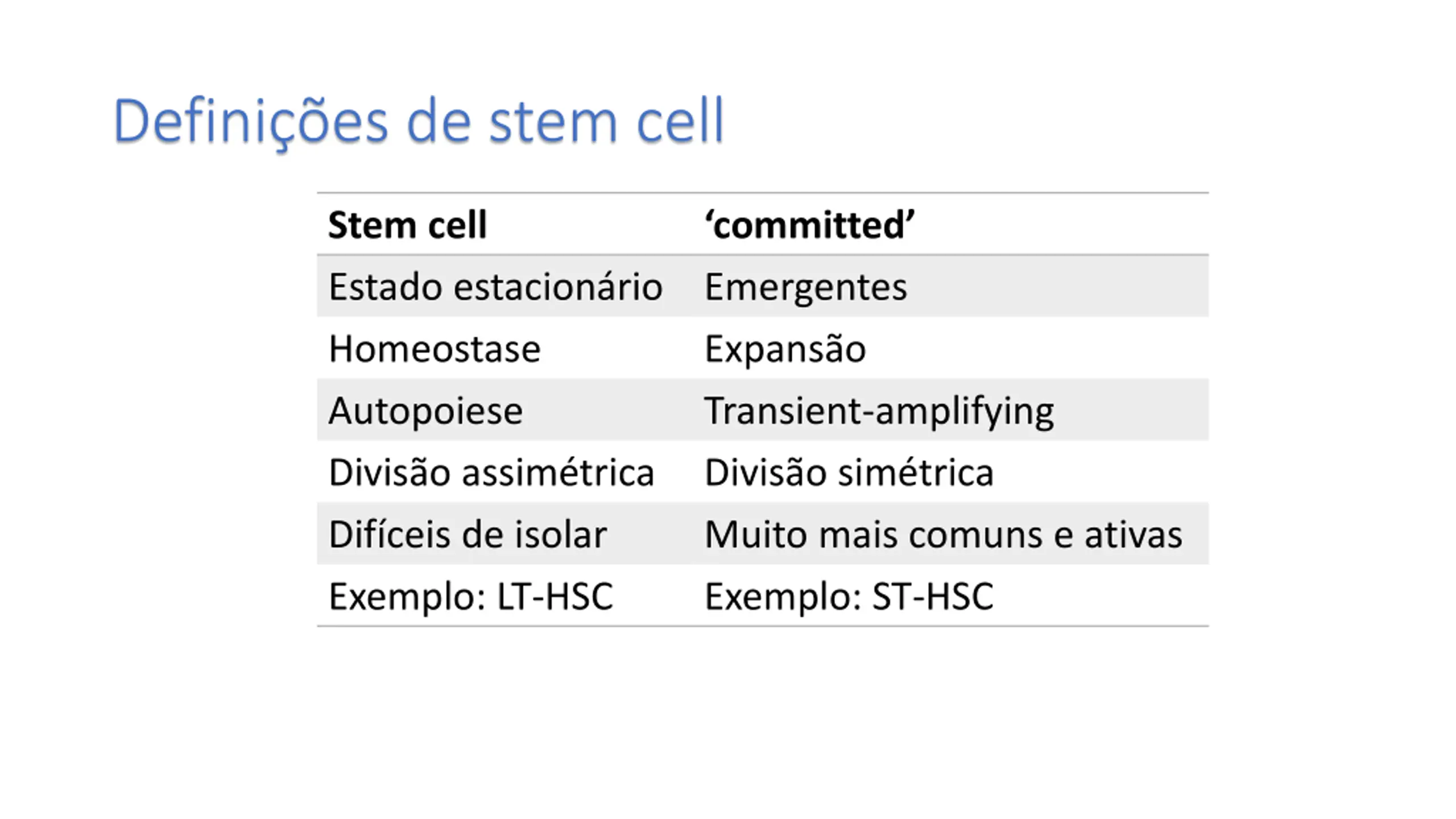Select the 'Stem cell' column header
The image size is (1456, 819).
click(505, 224)
